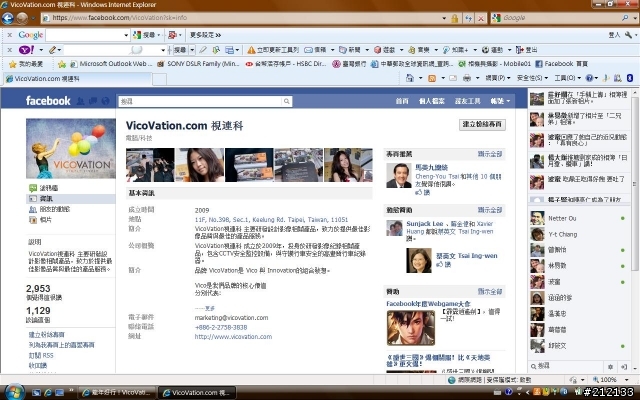
Task: Click the +886-2-2758-3838 phone link
Action: pos(221,327)
